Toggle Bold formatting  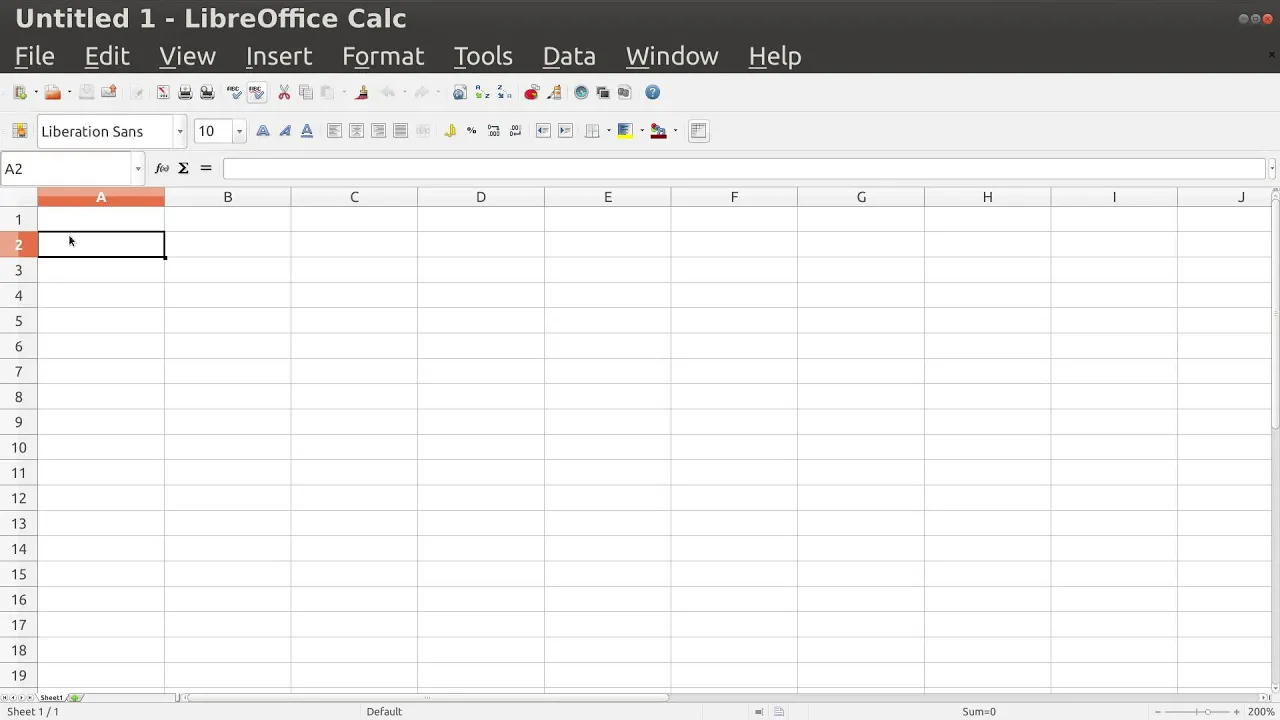tap(263, 131)
